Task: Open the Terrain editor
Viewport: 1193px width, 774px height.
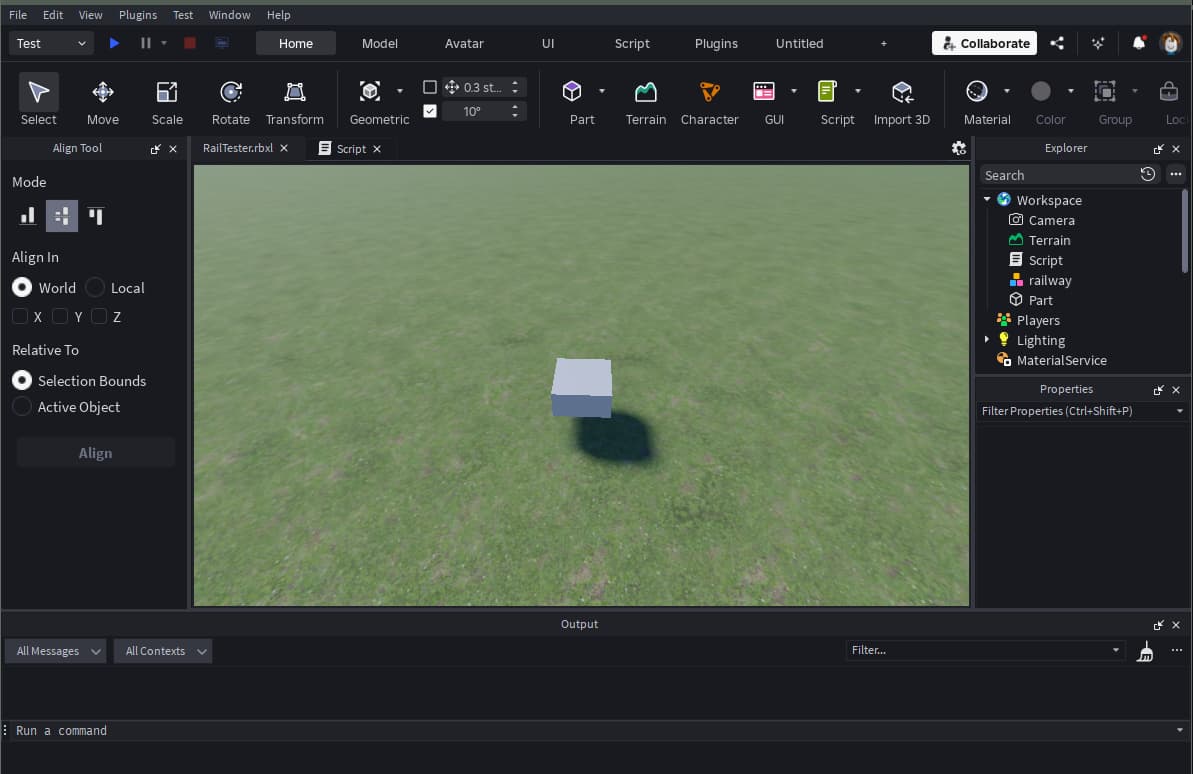Action: point(645,100)
